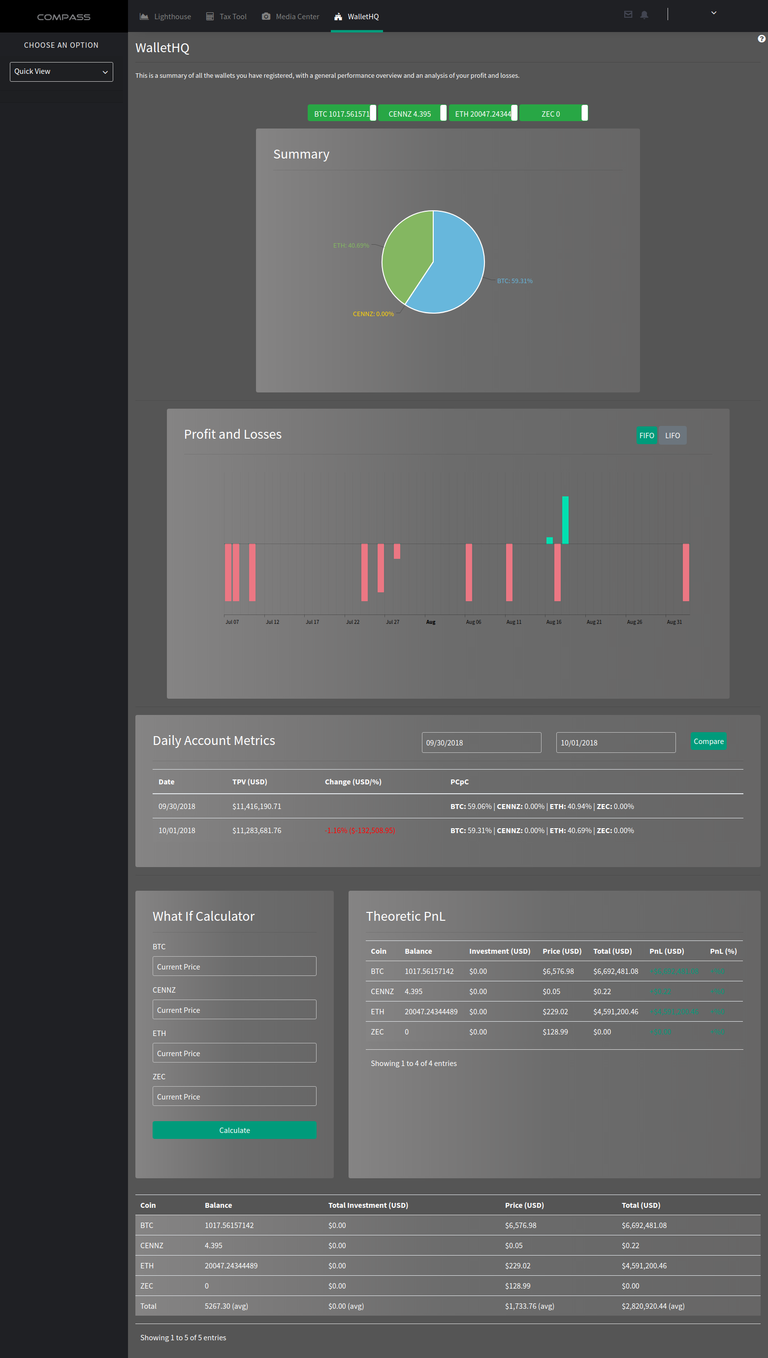Click the Compass logo
Viewport: 768px width, 1358px height.
63,16
